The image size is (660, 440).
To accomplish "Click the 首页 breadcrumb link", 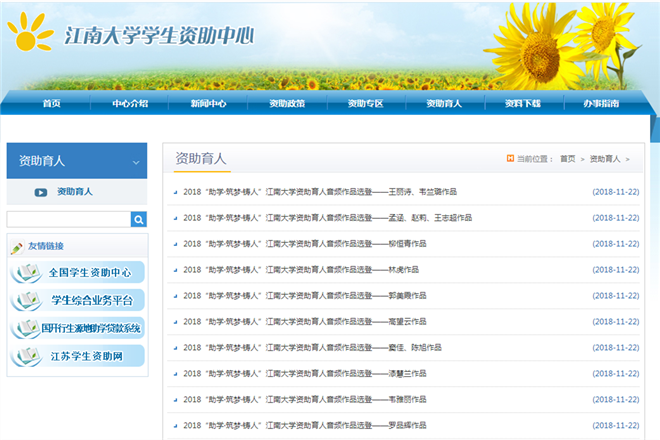I will coord(567,159).
